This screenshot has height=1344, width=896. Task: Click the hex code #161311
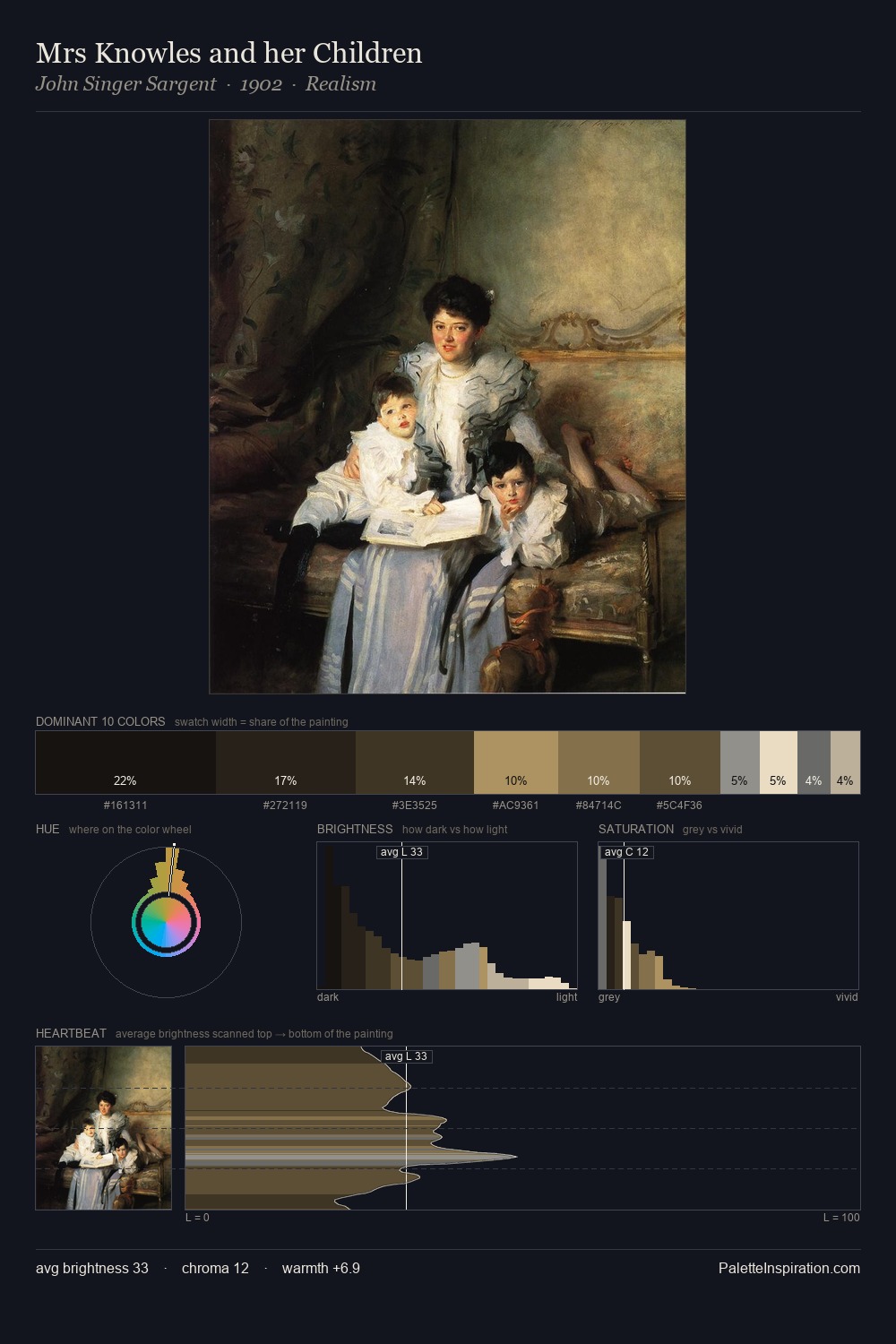[125, 806]
